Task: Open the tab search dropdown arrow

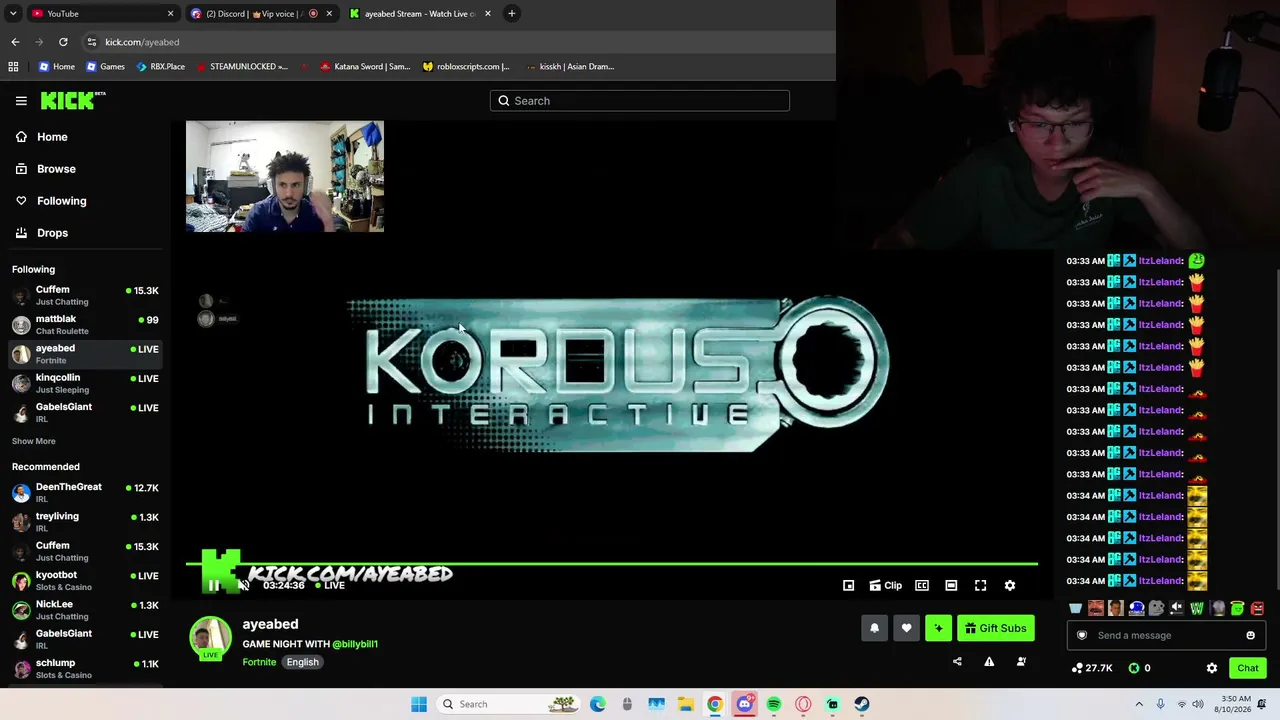Action: point(12,13)
